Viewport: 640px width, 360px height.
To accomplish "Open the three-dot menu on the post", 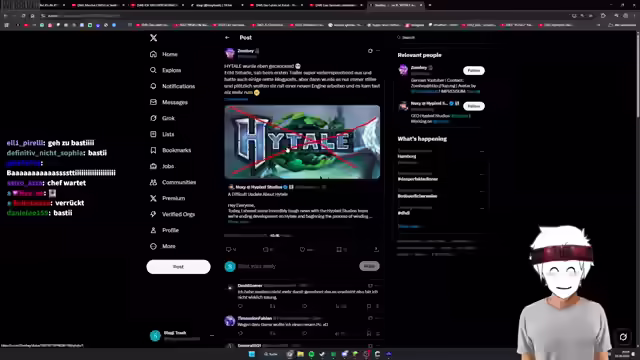I will pos(378,51).
